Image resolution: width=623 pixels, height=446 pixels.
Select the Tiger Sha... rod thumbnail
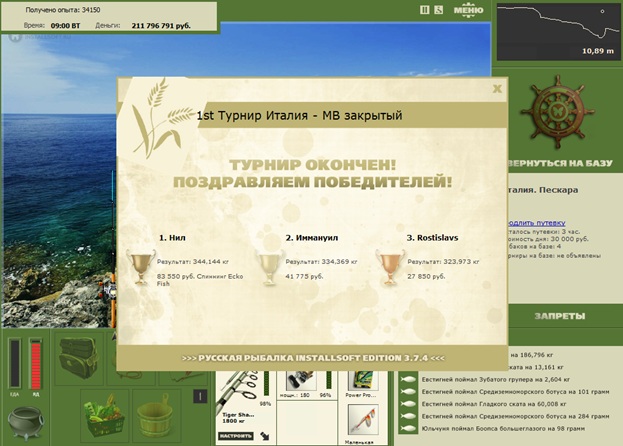237,391
